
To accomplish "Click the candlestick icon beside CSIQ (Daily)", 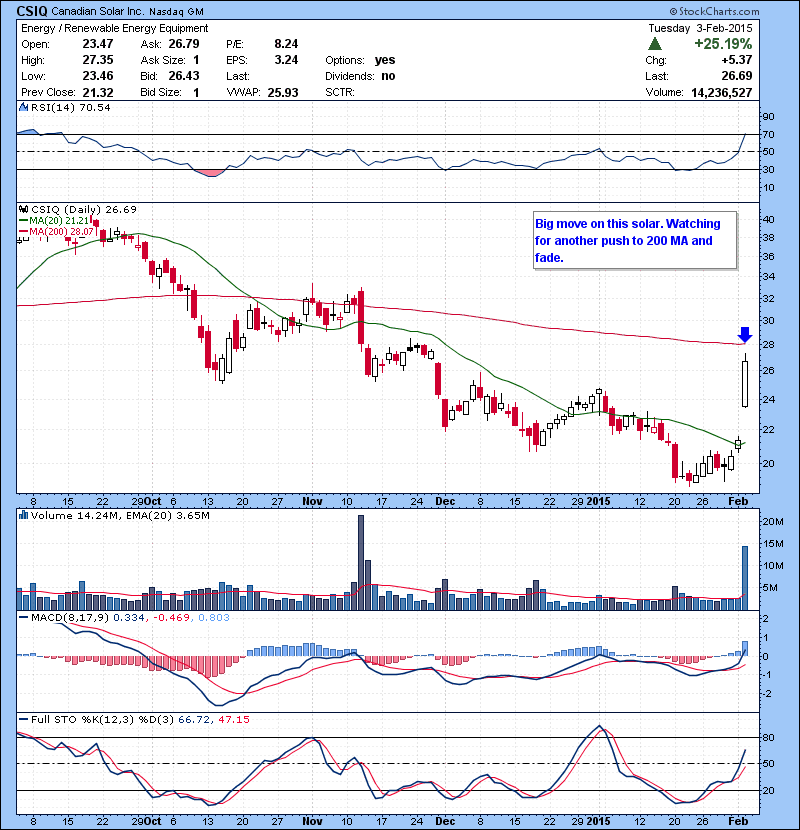I will (x=24, y=210).
